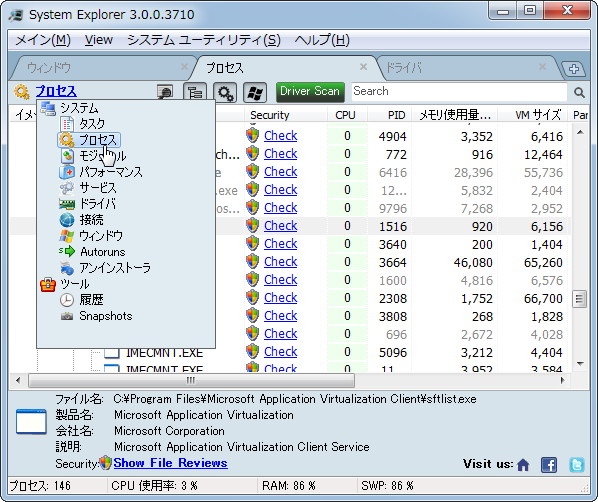Image resolution: width=598 pixels, height=502 pixels.
Task: Click Check link for PID 5096
Action: click(x=280, y=352)
